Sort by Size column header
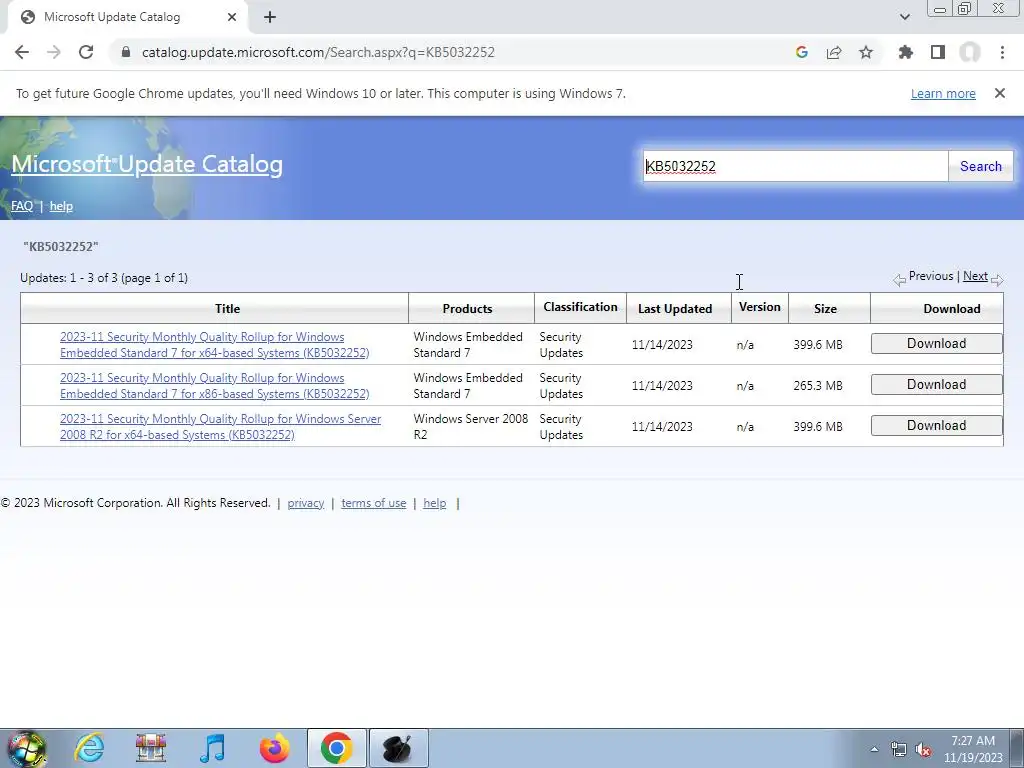 [x=825, y=309]
